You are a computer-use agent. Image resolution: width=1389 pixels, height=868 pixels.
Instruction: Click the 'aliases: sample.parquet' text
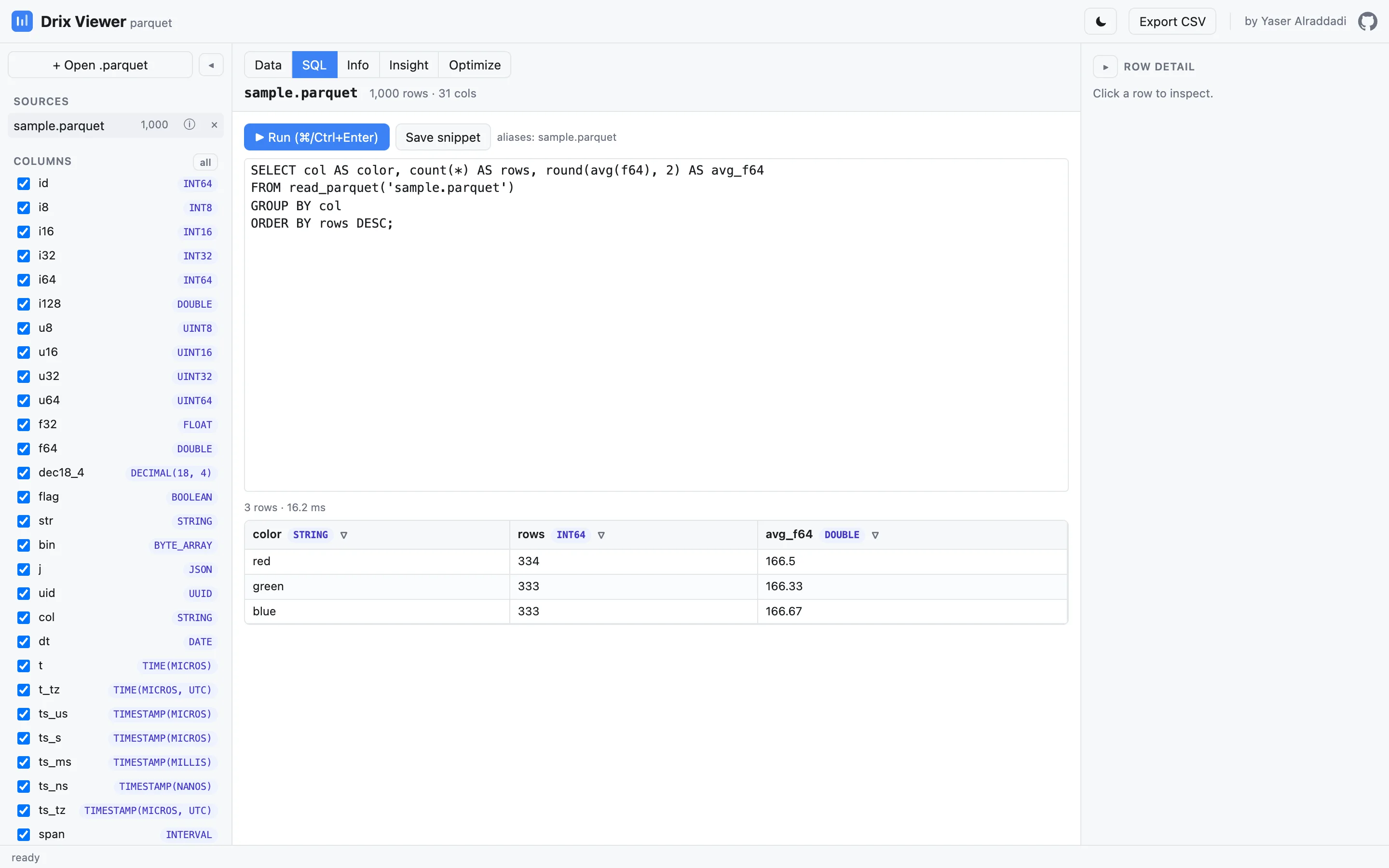[557, 137]
